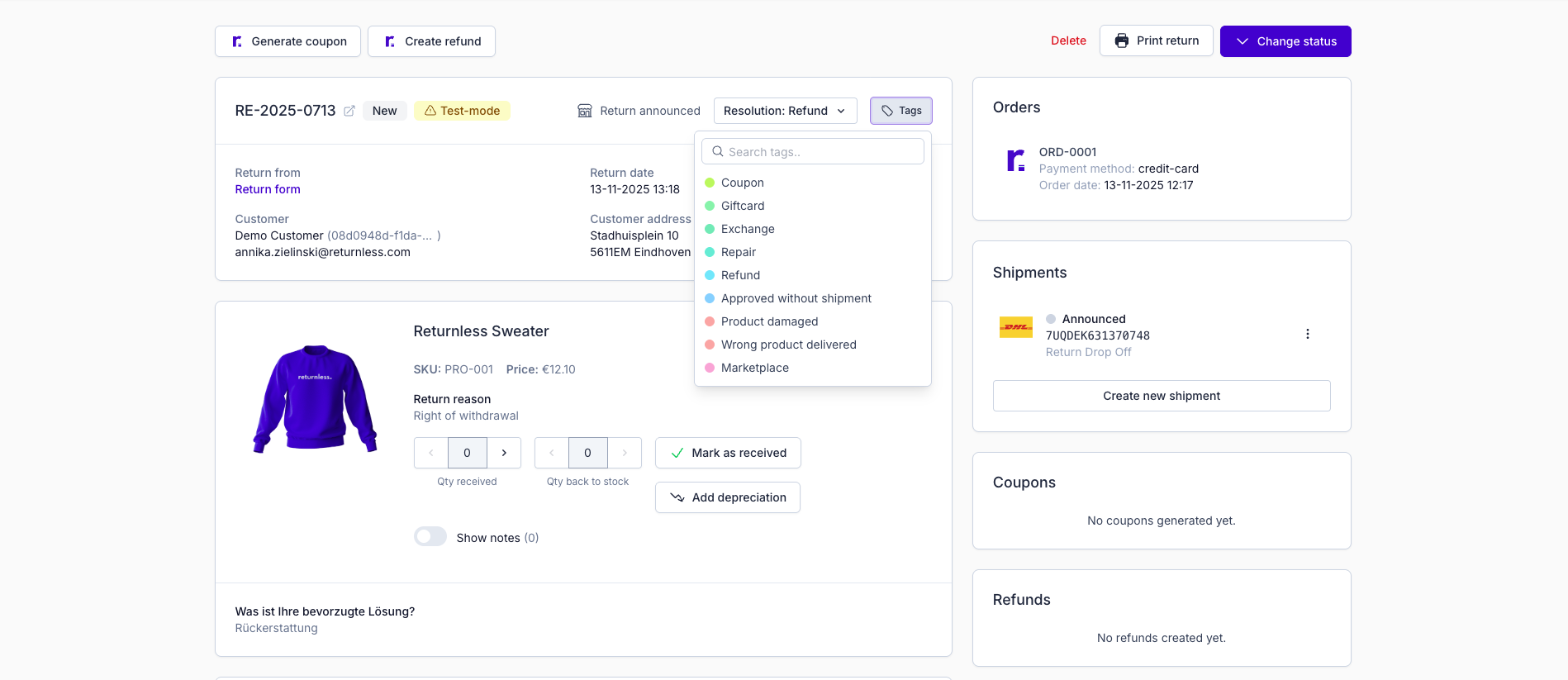Click the search magnifier icon in tags field
The height and width of the screenshot is (680, 1568).
tap(718, 151)
